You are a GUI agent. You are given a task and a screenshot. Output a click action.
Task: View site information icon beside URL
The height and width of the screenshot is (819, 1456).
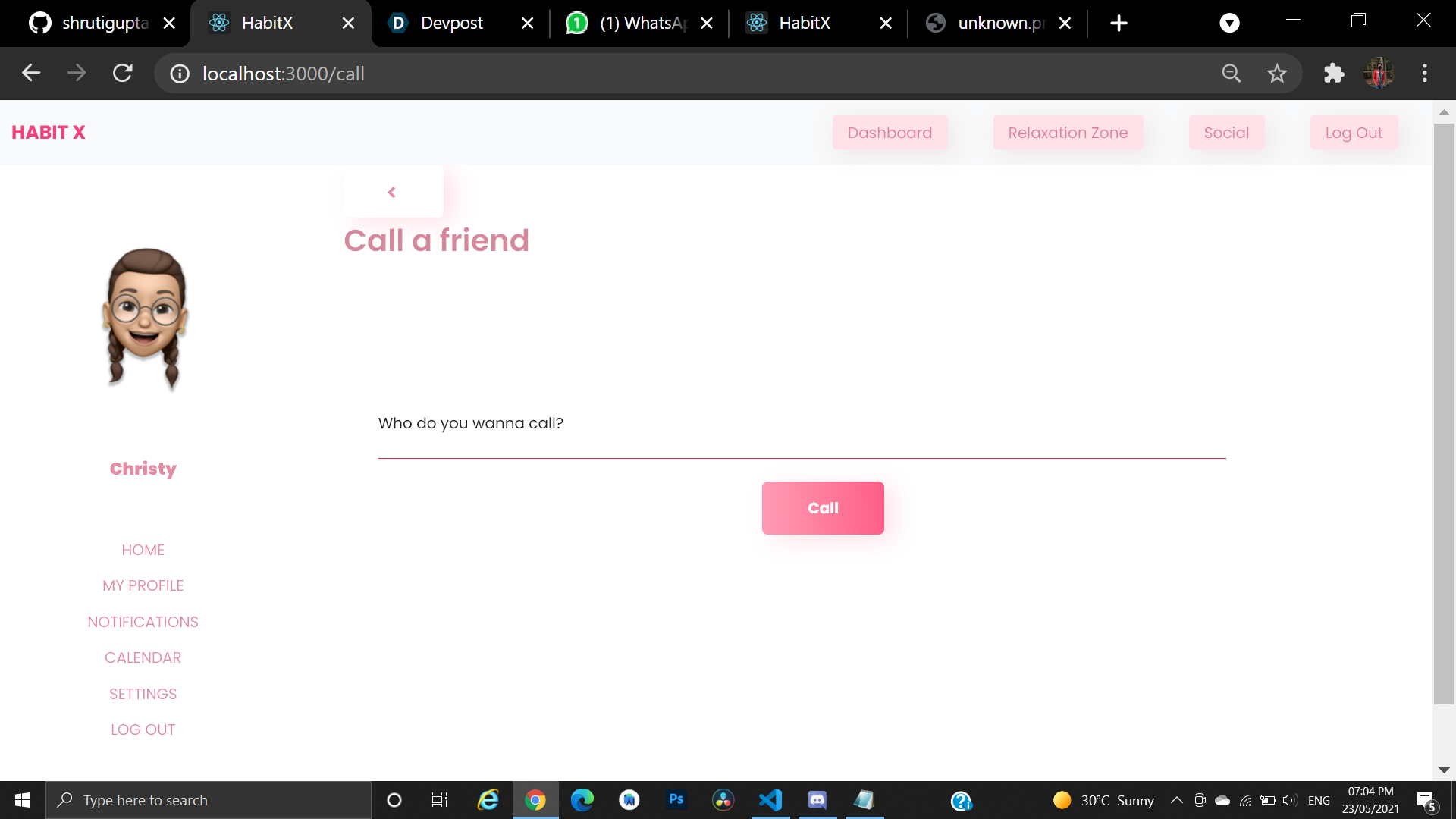pyautogui.click(x=180, y=74)
